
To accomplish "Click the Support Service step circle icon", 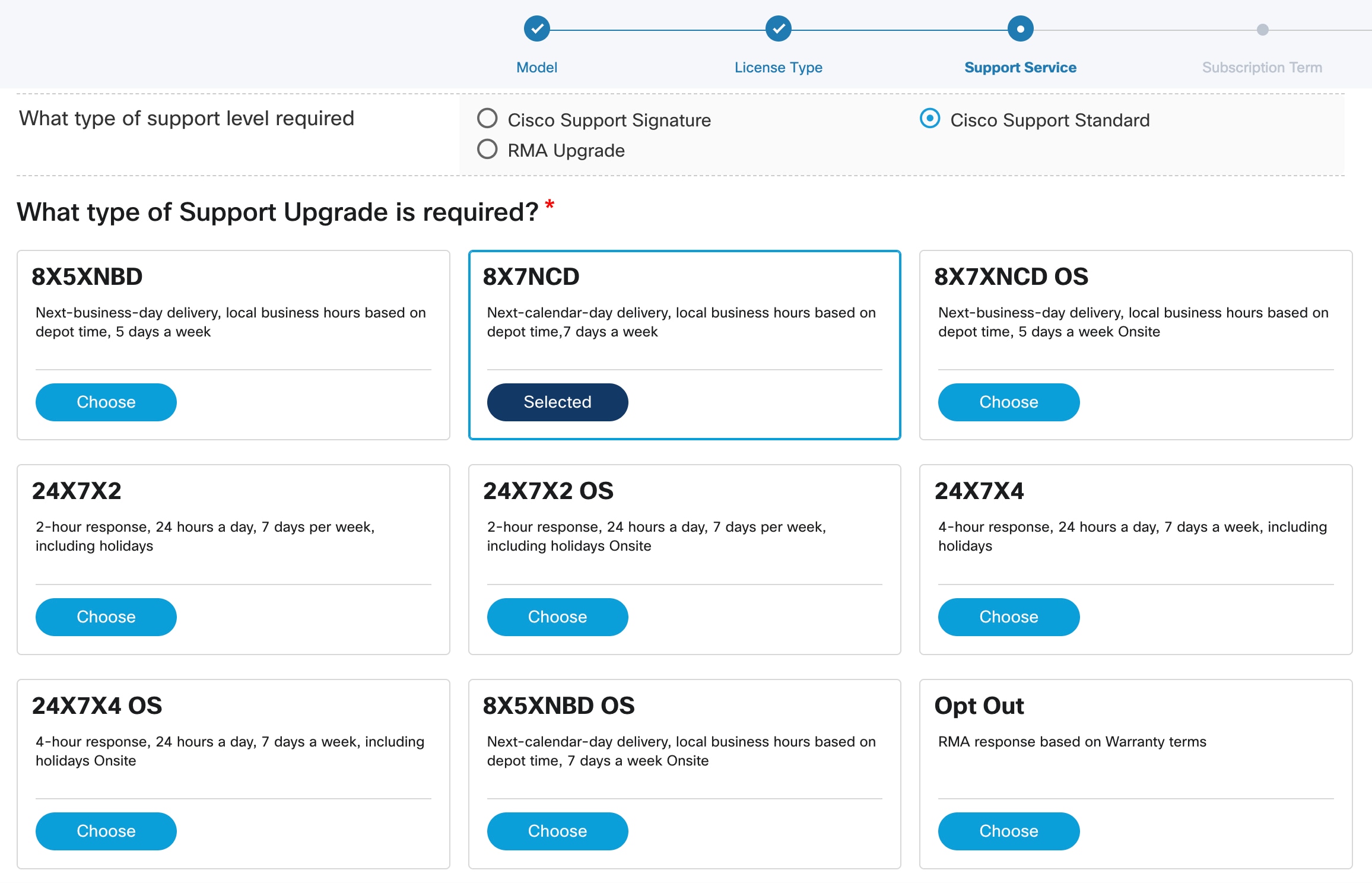I will point(1020,28).
